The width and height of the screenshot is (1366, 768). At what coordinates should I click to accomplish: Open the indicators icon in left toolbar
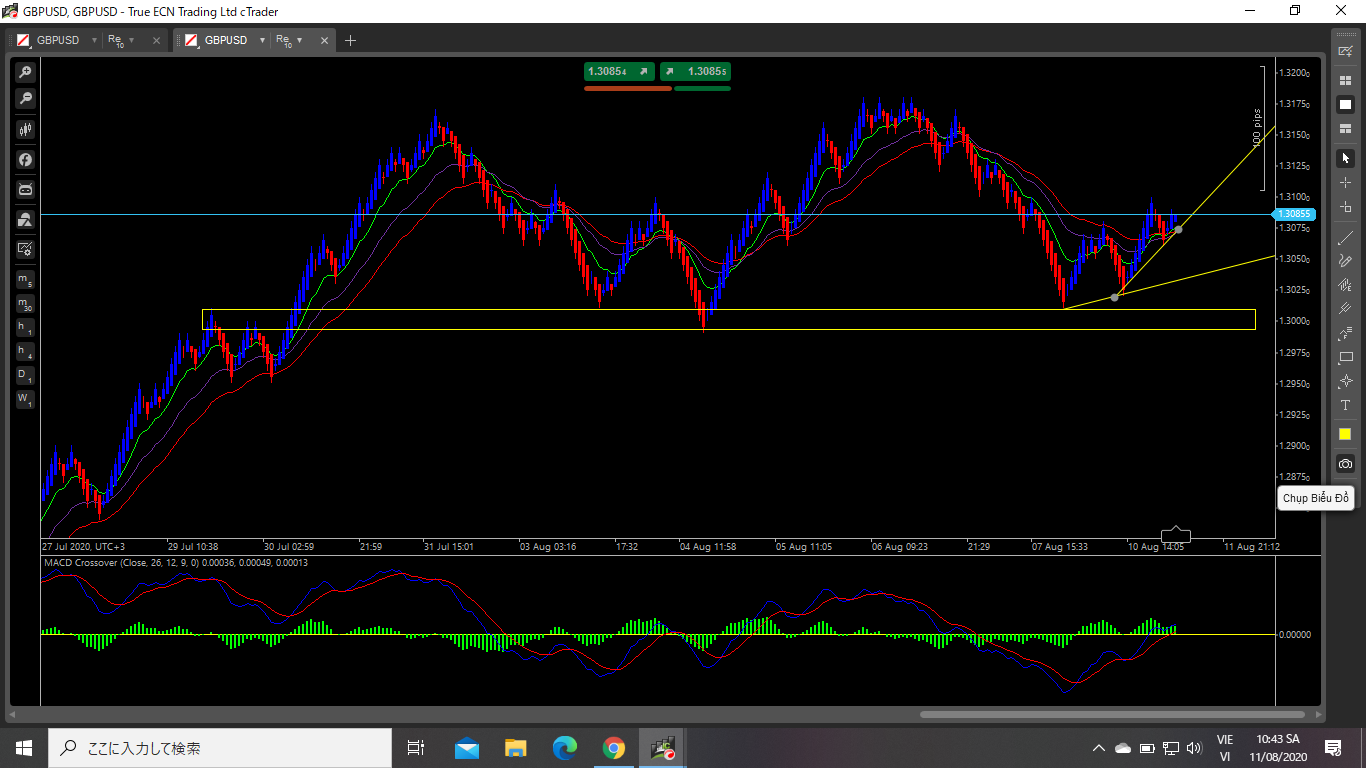(25, 219)
